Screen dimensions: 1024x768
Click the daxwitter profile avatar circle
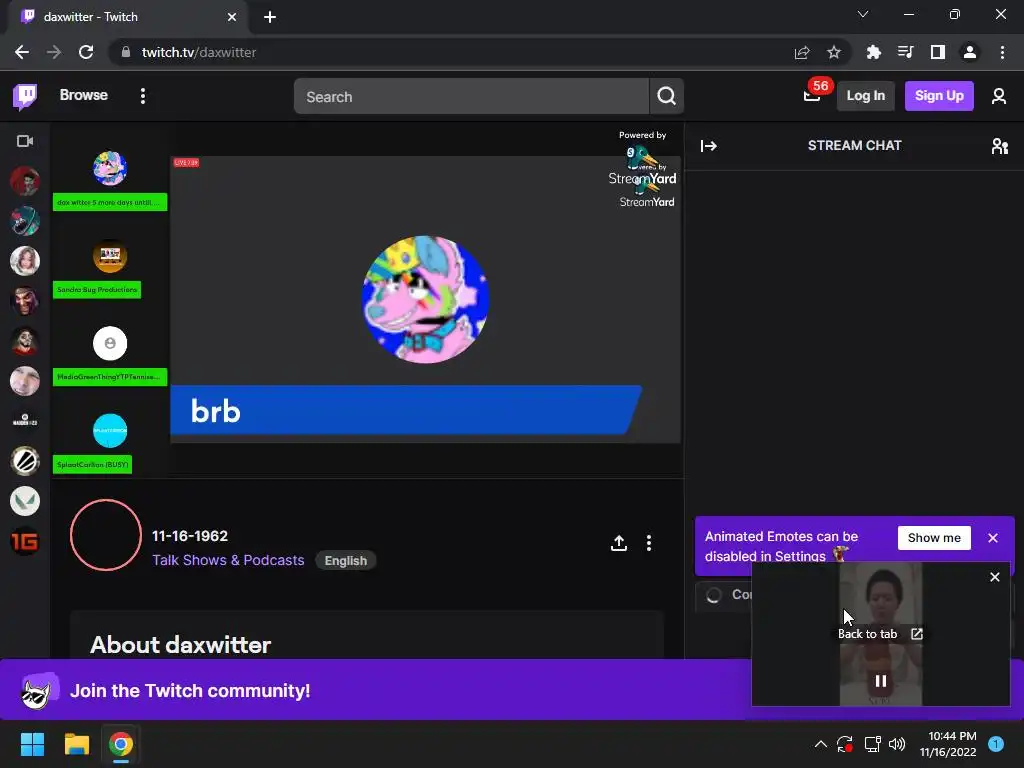tap(106, 535)
